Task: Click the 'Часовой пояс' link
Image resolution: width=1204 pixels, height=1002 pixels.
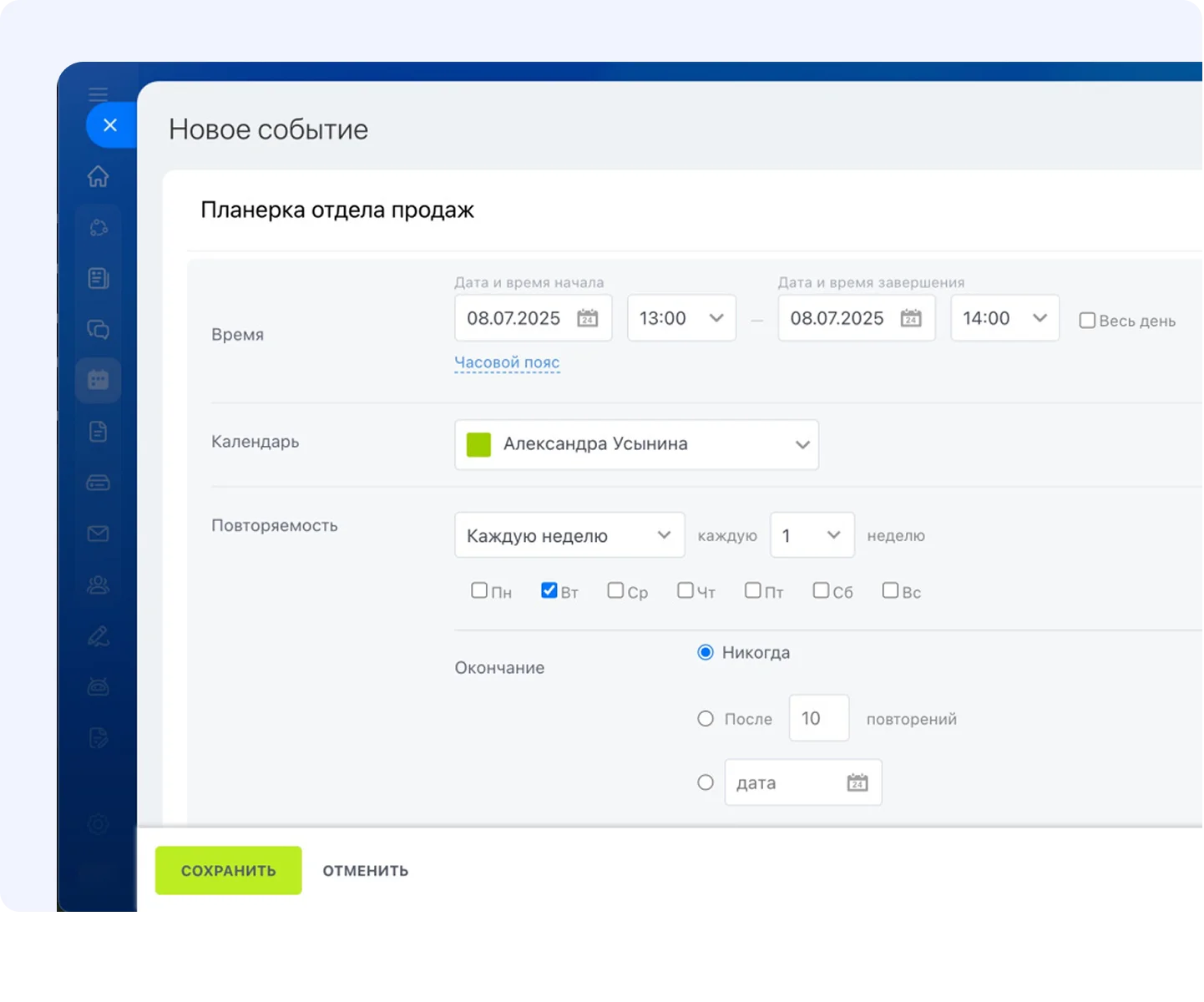Action: pyautogui.click(x=507, y=362)
